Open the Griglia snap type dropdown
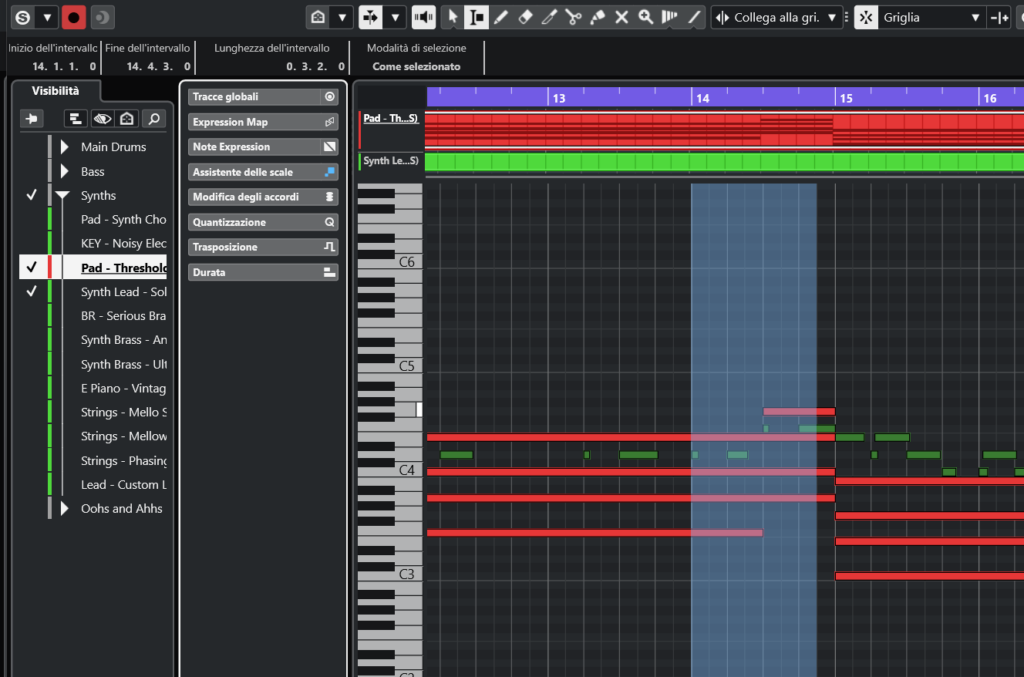The image size is (1024, 677). coord(975,18)
